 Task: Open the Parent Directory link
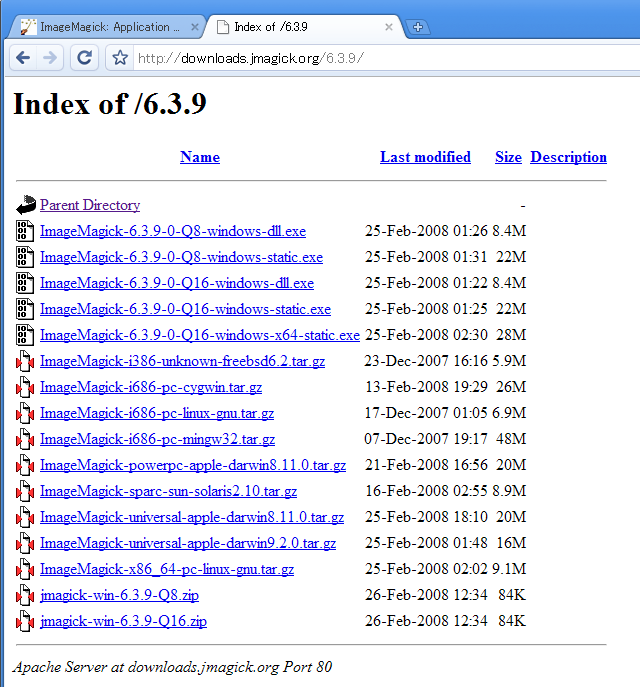pyautogui.click(x=90, y=205)
